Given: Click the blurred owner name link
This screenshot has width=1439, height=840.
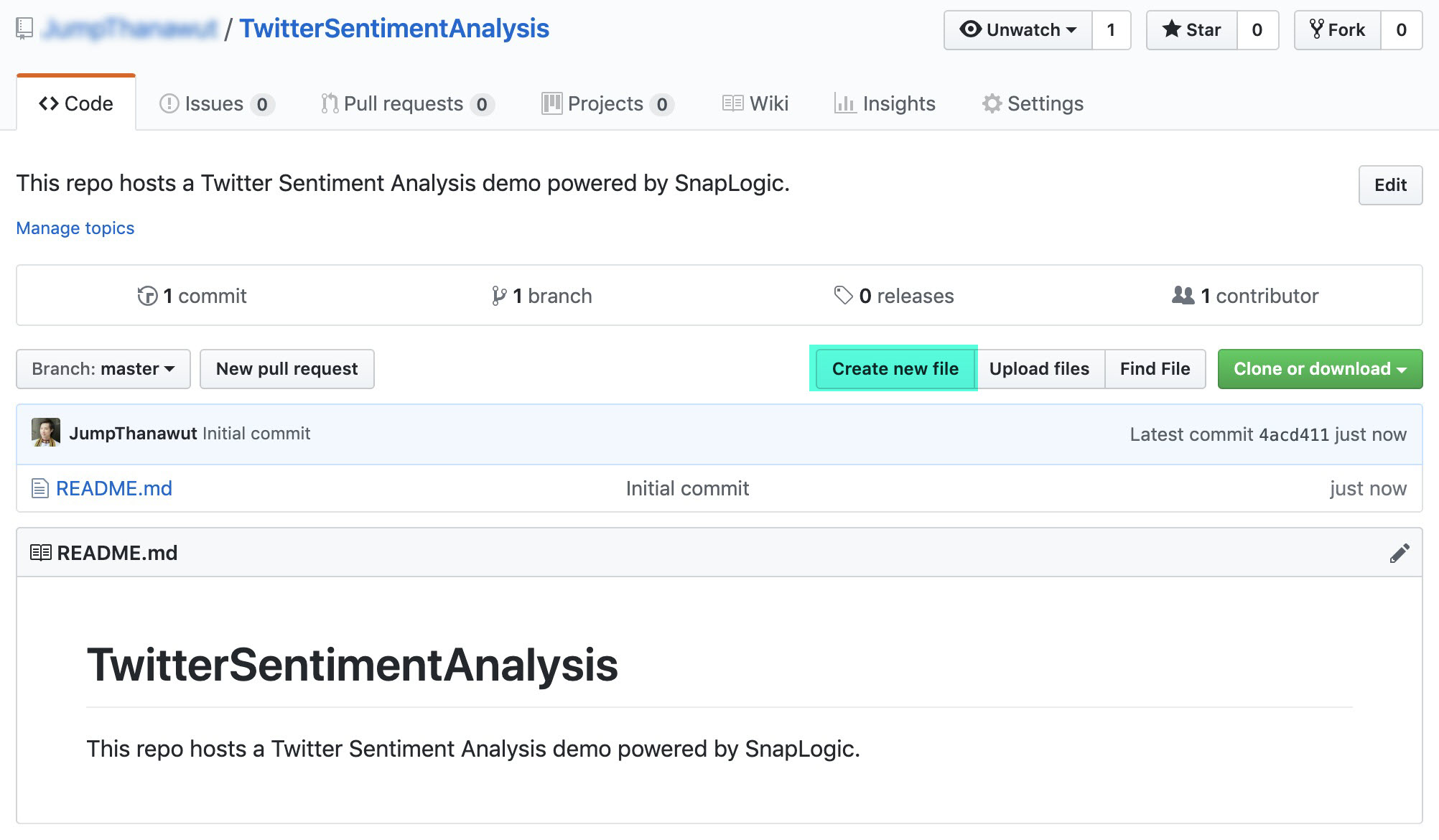Looking at the screenshot, I should click(x=130, y=29).
